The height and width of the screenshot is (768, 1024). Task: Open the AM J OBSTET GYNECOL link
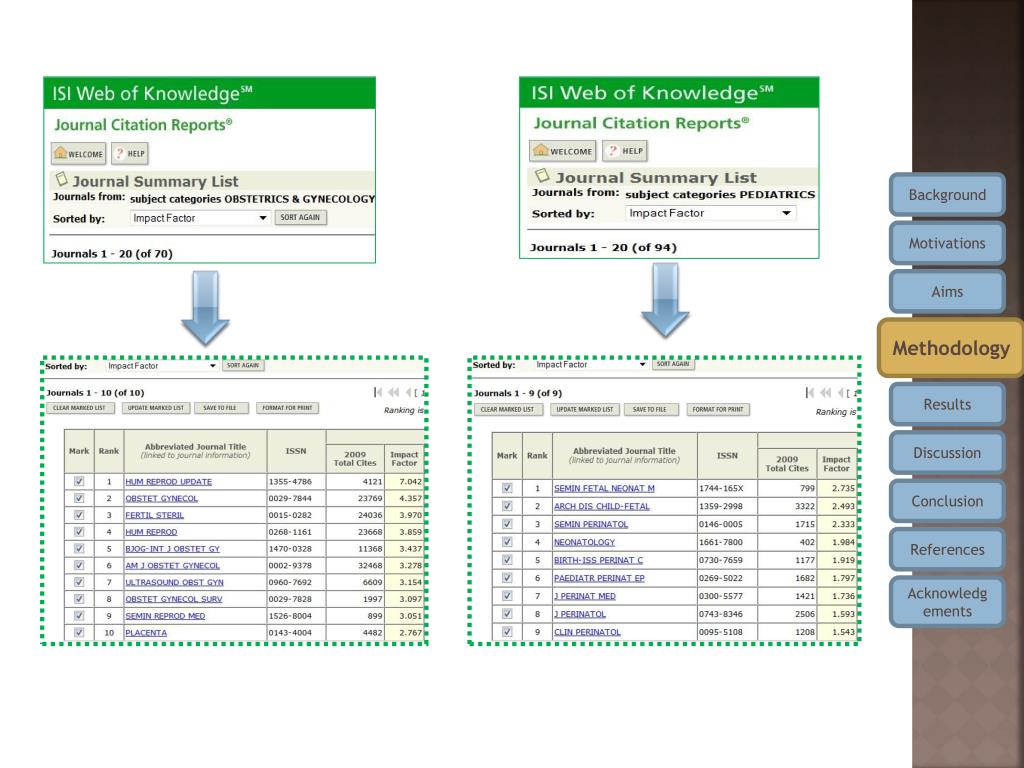[172, 566]
